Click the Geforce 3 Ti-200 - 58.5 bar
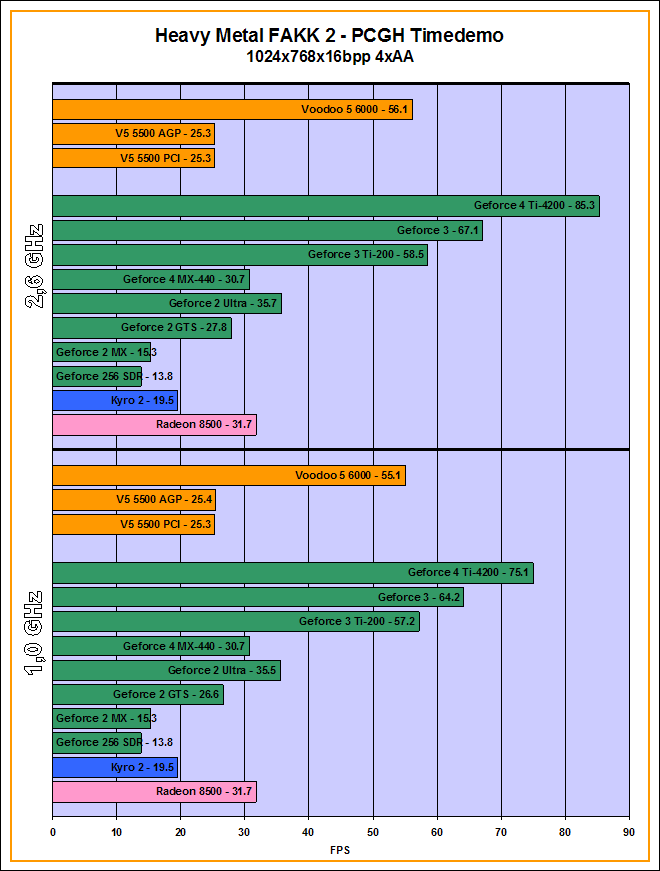 pos(239,255)
